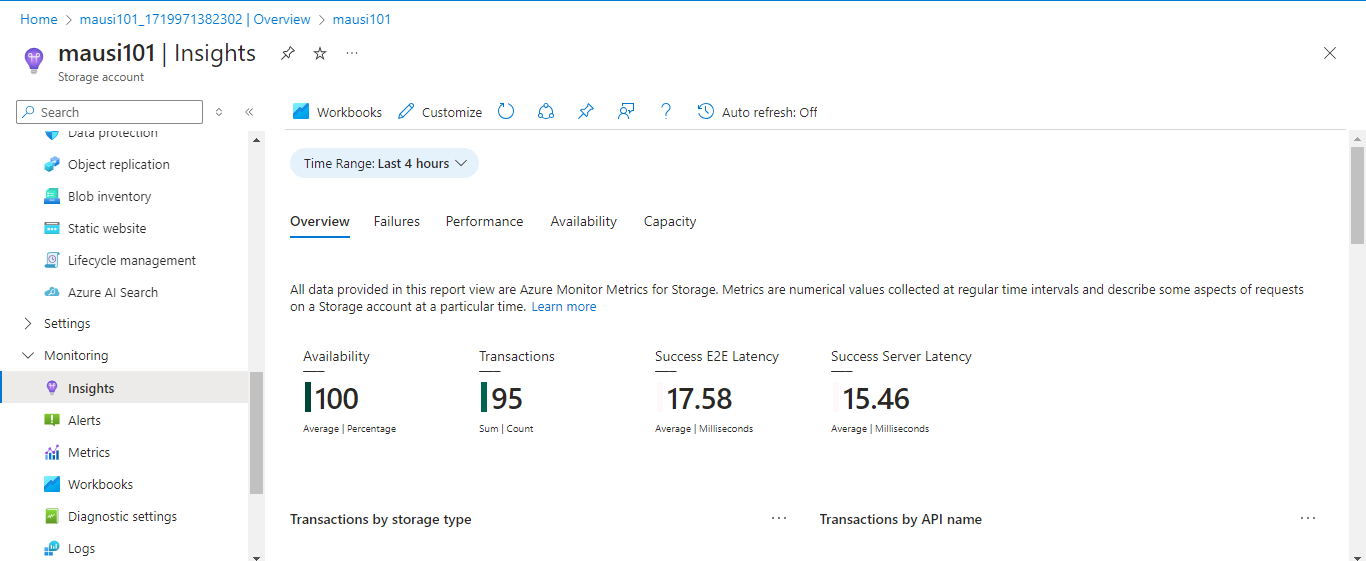Mark mausi101 as favorite with star
This screenshot has height=561, width=1366.
click(x=320, y=54)
